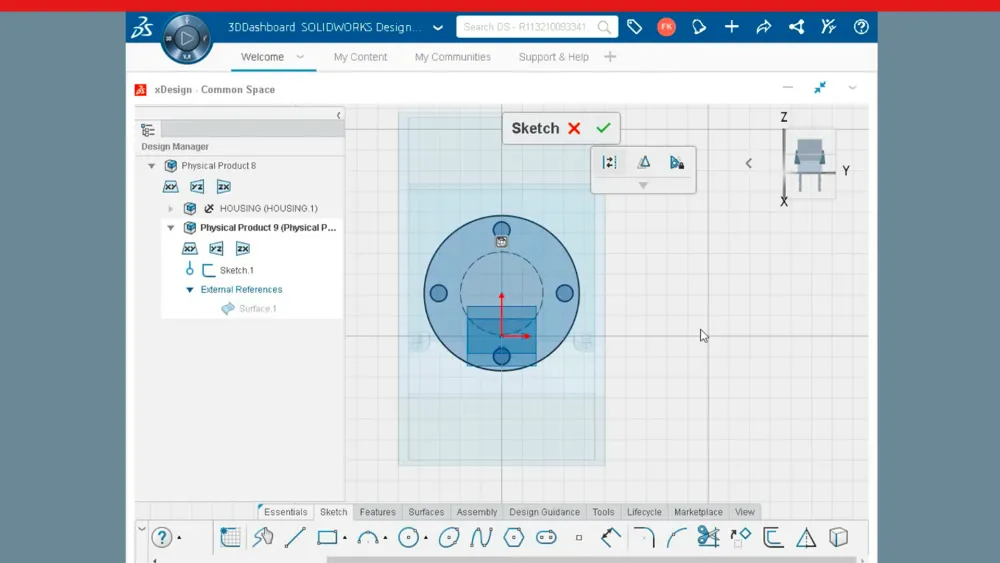Click the view orientation triad thumbnail

(x=809, y=165)
